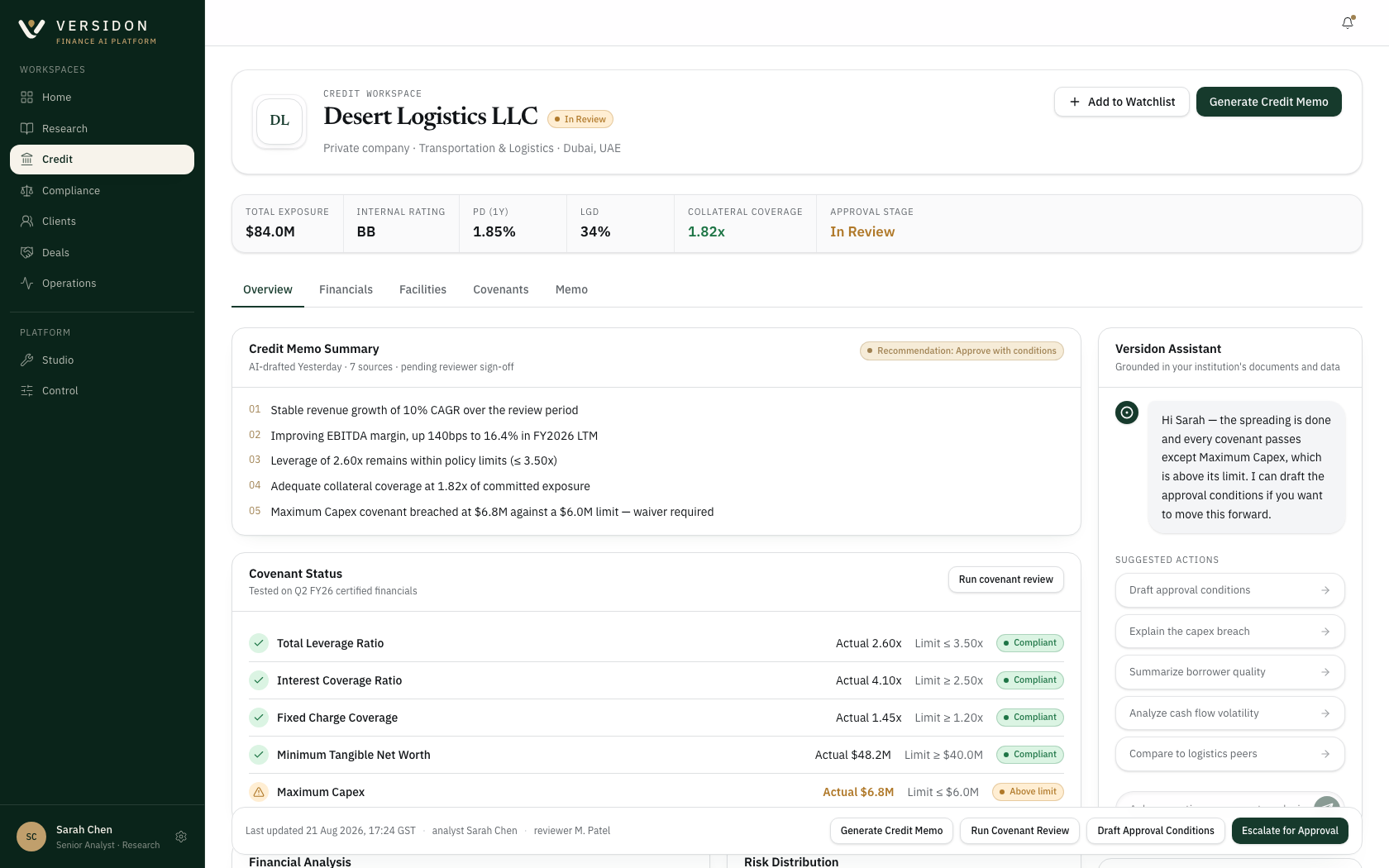1389x868 pixels.
Task: Click Total Exposure value $84.0M
Action: [270, 231]
